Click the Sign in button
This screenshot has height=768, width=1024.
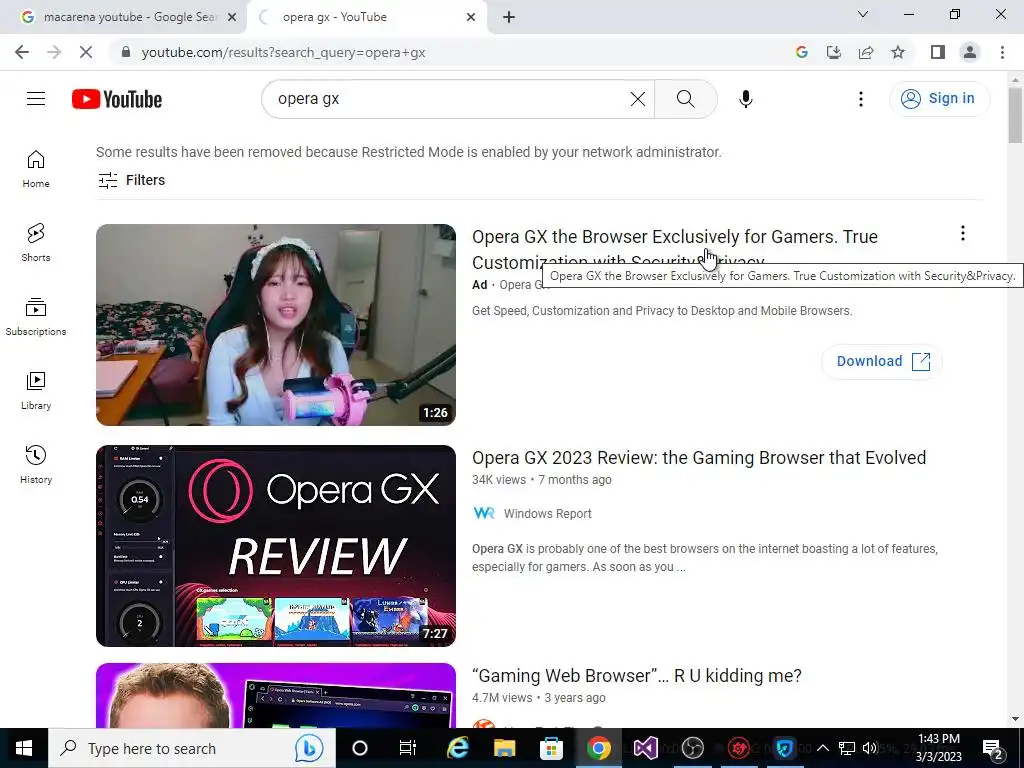939,99
